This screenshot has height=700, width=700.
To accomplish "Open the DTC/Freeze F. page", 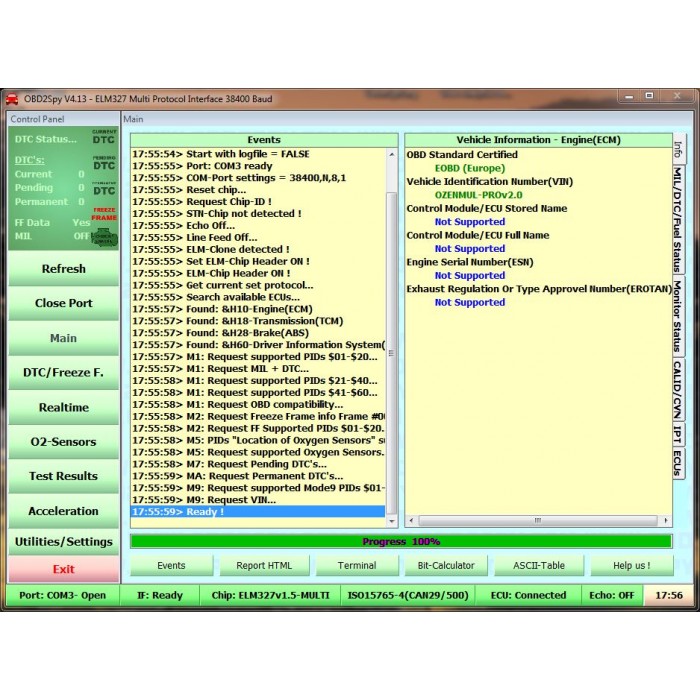I will [64, 372].
